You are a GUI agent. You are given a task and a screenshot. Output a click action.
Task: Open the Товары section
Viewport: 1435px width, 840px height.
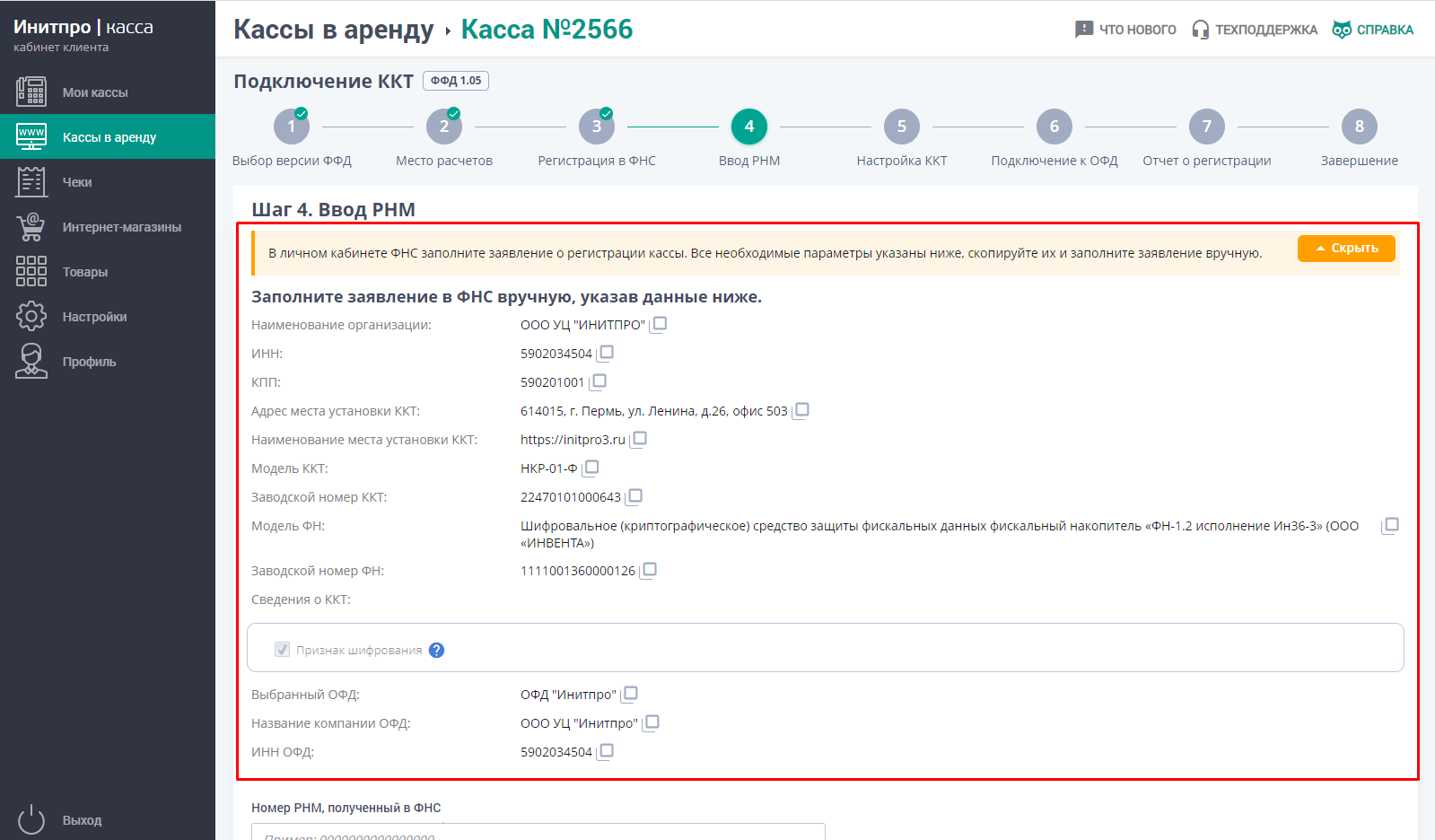pyautogui.click(x=108, y=271)
